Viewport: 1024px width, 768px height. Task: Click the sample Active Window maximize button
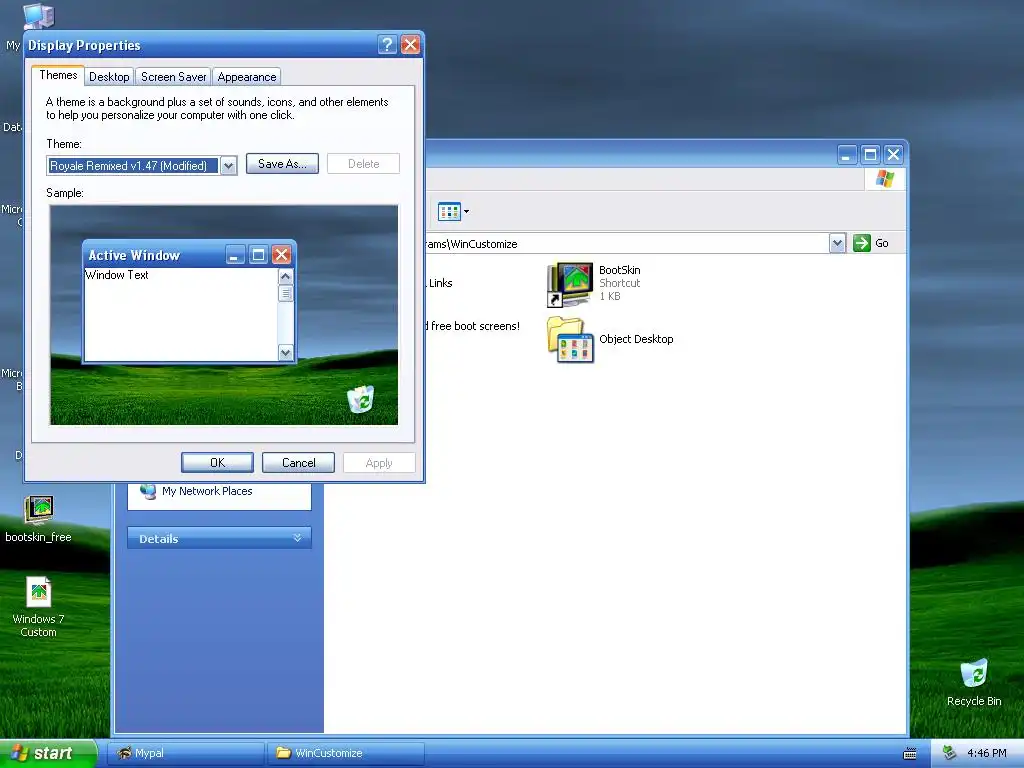(259, 255)
